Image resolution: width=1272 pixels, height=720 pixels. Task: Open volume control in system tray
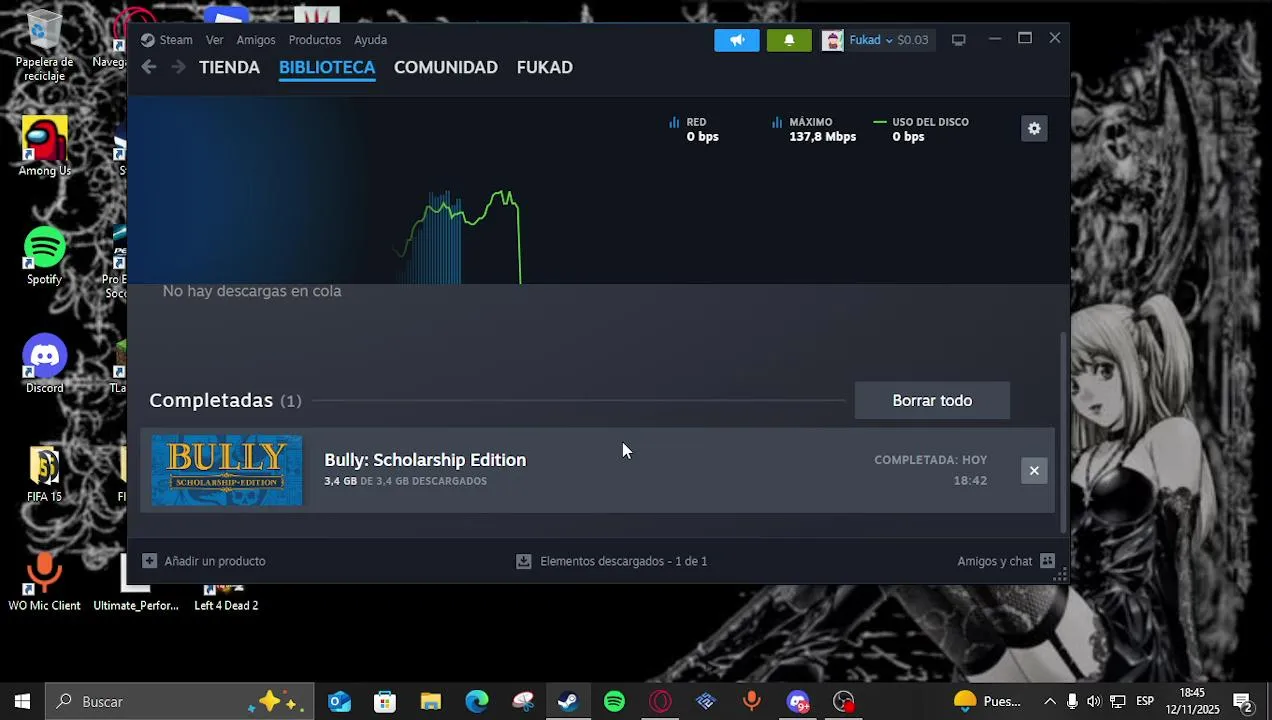tap(1095, 702)
